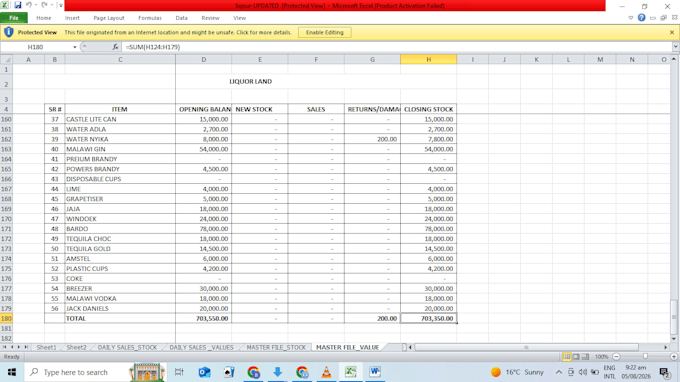Open the Review ribbon tab
The width and height of the screenshot is (680, 382).
210,18
